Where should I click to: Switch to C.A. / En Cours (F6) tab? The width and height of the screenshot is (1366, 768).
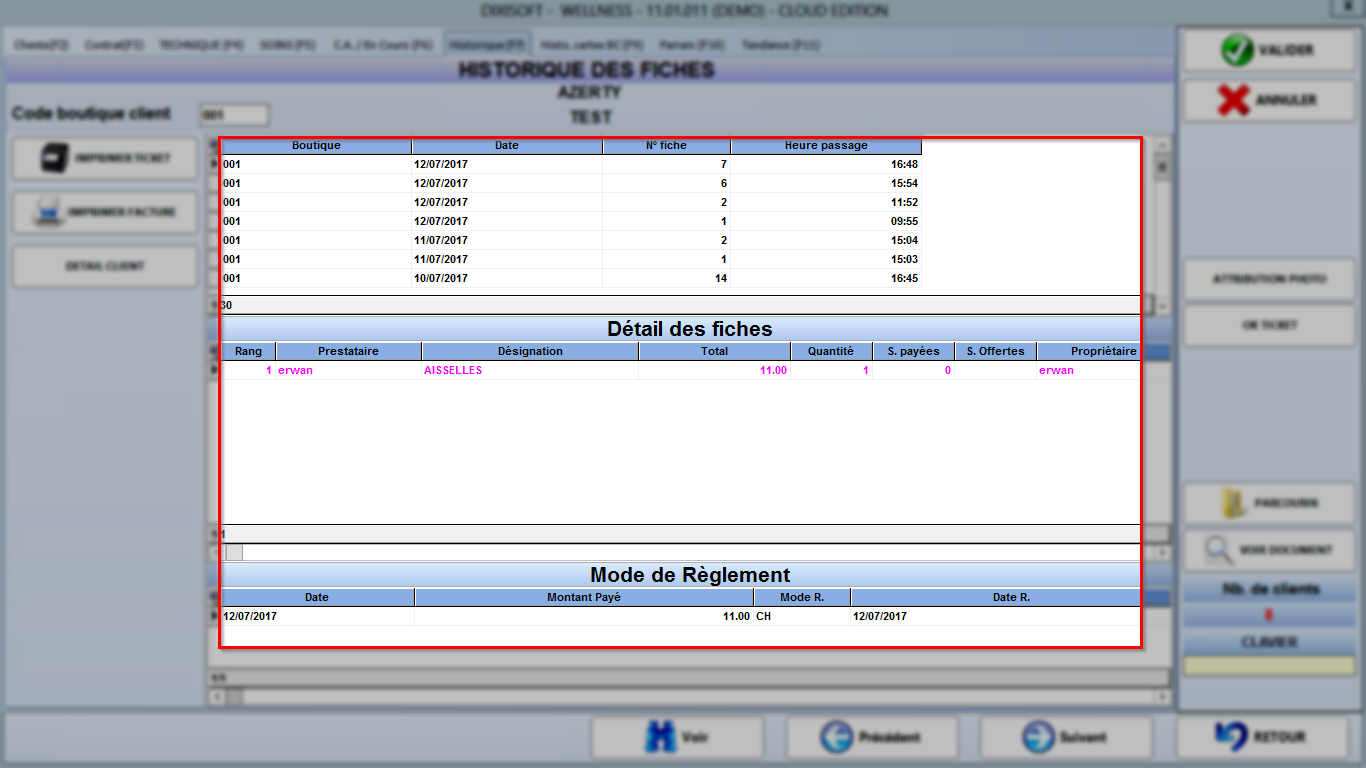tap(383, 45)
